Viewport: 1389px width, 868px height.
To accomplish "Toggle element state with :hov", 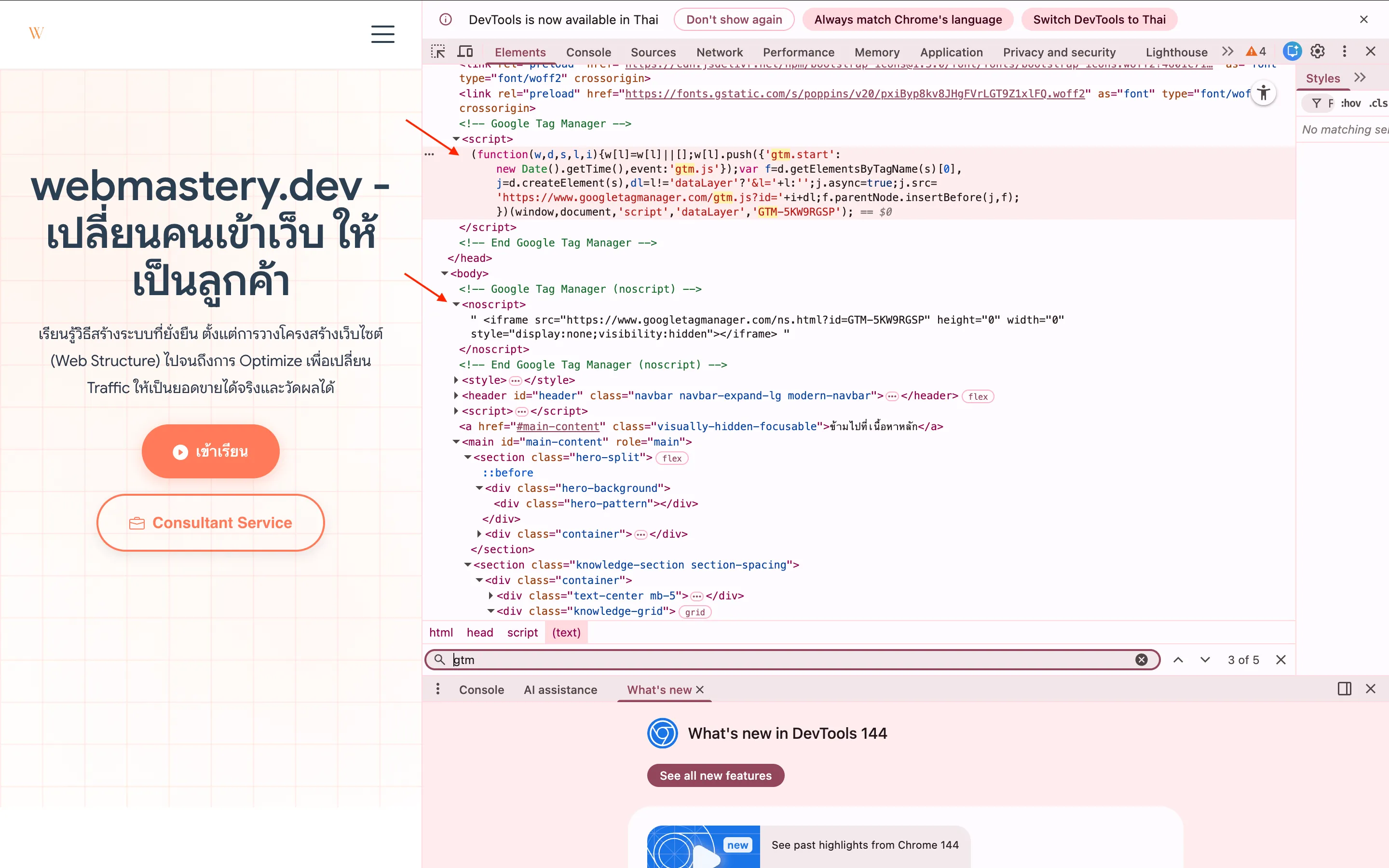I will click(1351, 103).
